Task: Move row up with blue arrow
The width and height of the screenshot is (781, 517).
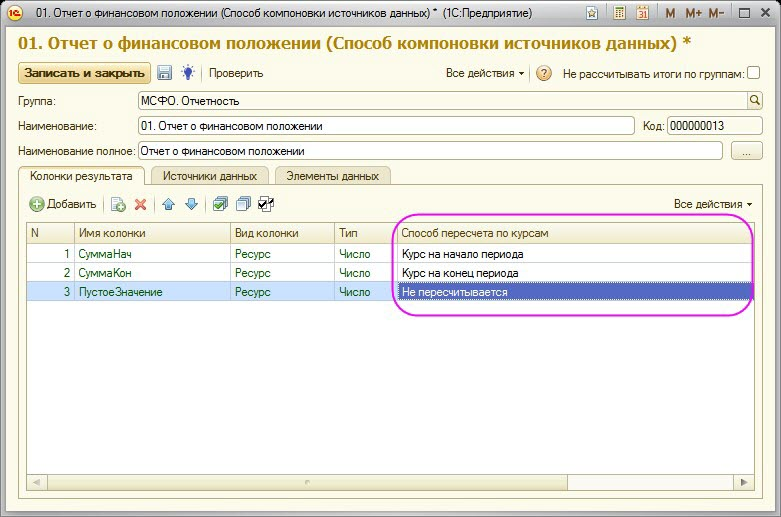Action: click(x=168, y=204)
